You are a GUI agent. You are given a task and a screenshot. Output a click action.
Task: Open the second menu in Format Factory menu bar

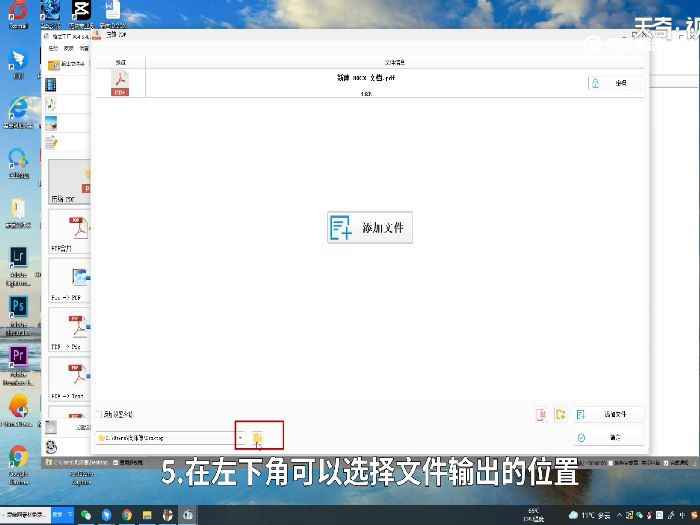(68, 48)
